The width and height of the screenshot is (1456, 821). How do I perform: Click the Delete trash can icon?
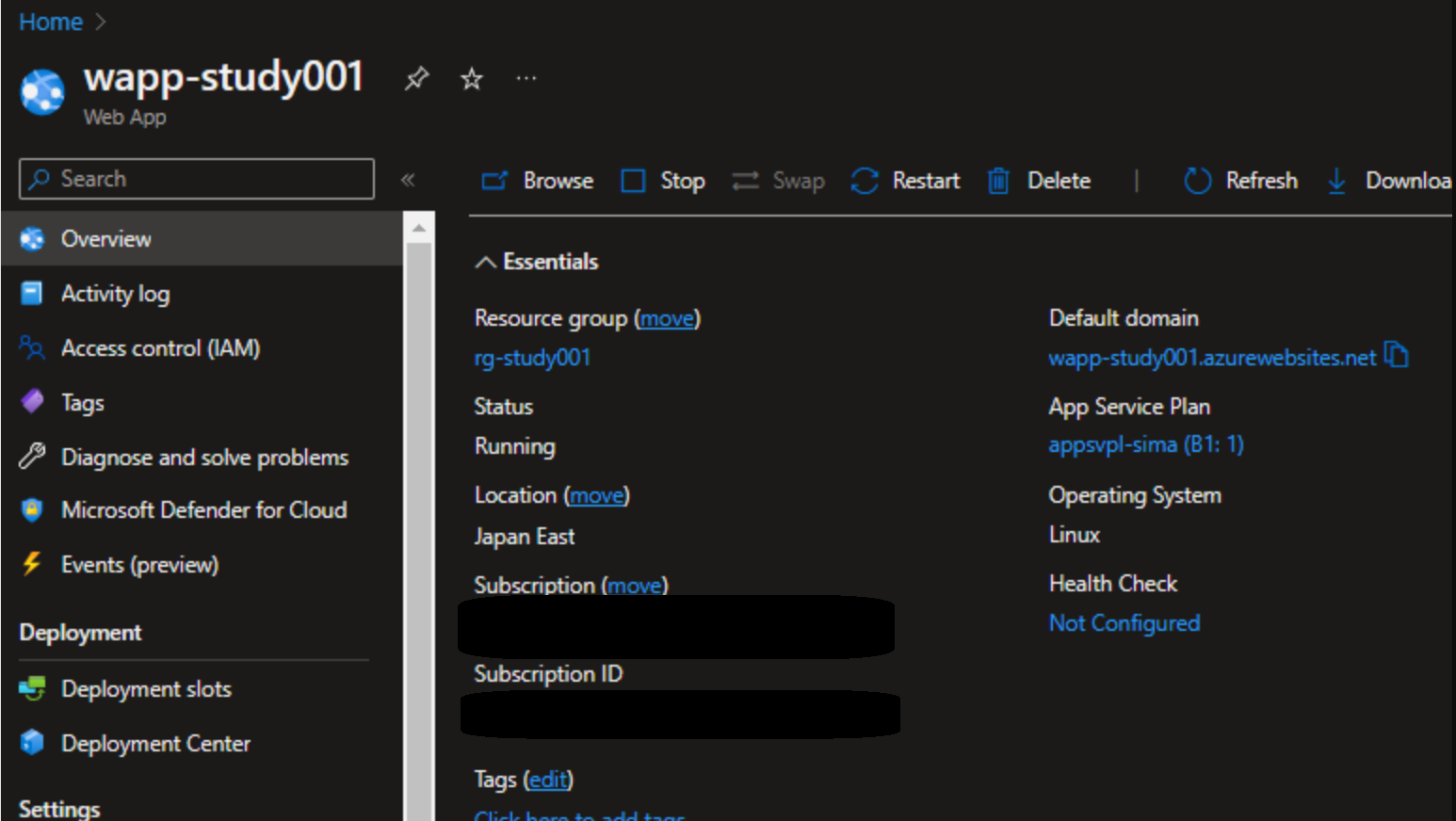click(x=998, y=180)
